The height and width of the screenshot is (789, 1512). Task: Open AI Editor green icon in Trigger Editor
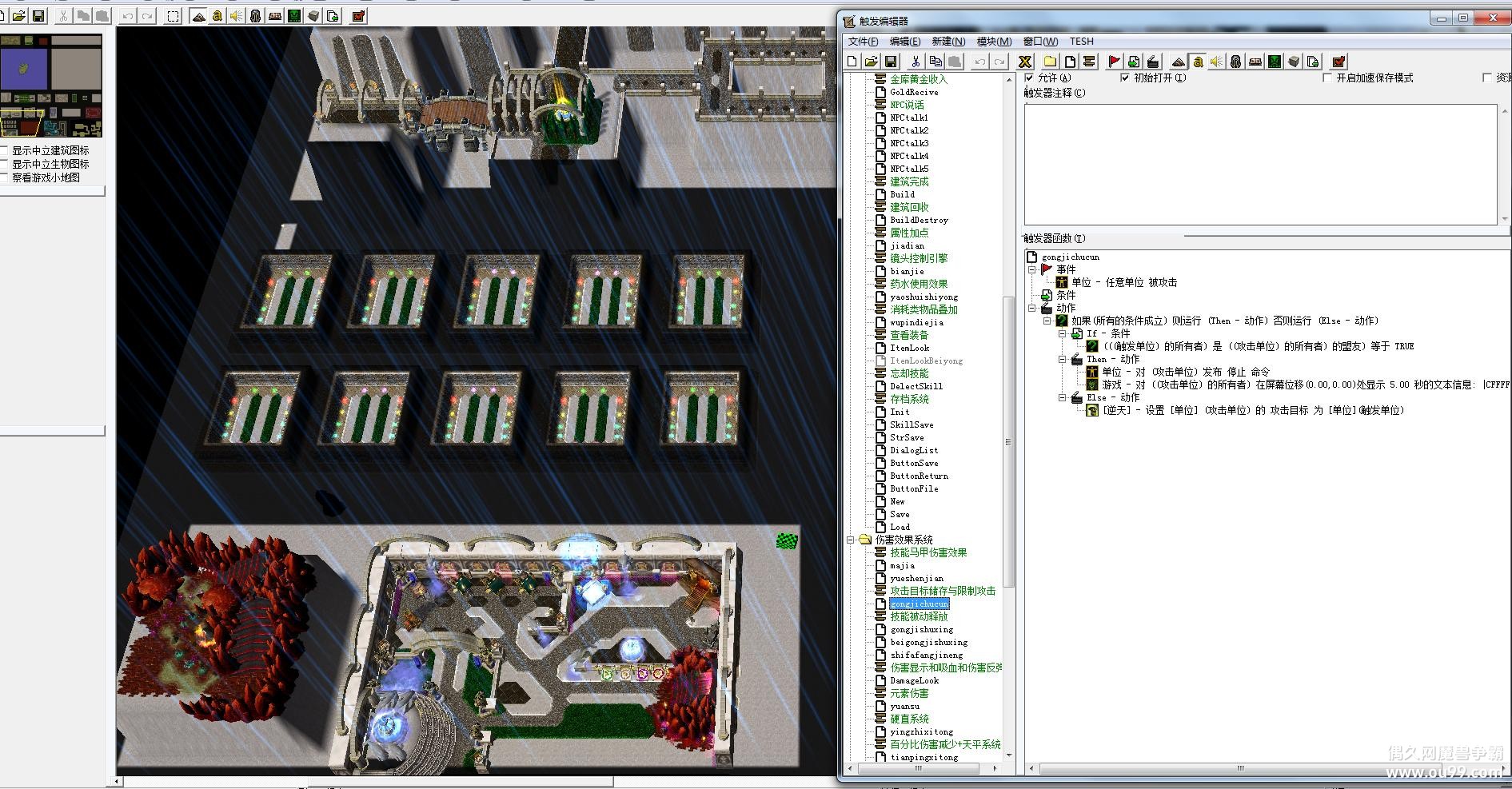pos(1275,62)
